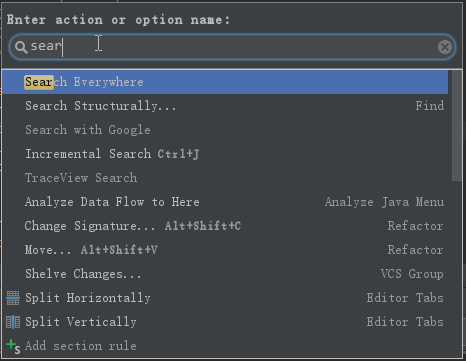Select TraceView Search entry
Image resolution: width=466 pixels, height=361 pixels.
(x=225, y=178)
